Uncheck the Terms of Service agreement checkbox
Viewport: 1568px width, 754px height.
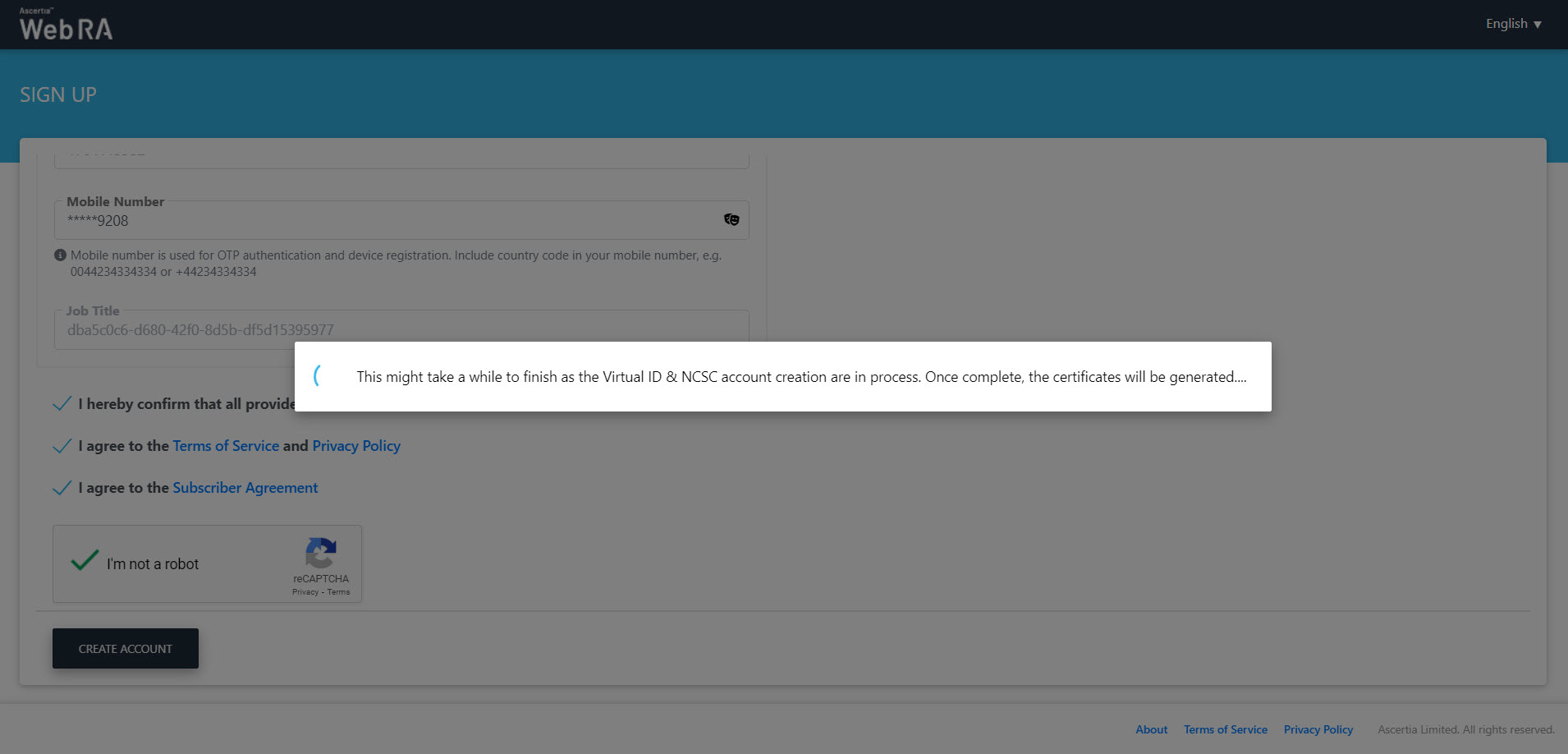(x=62, y=446)
